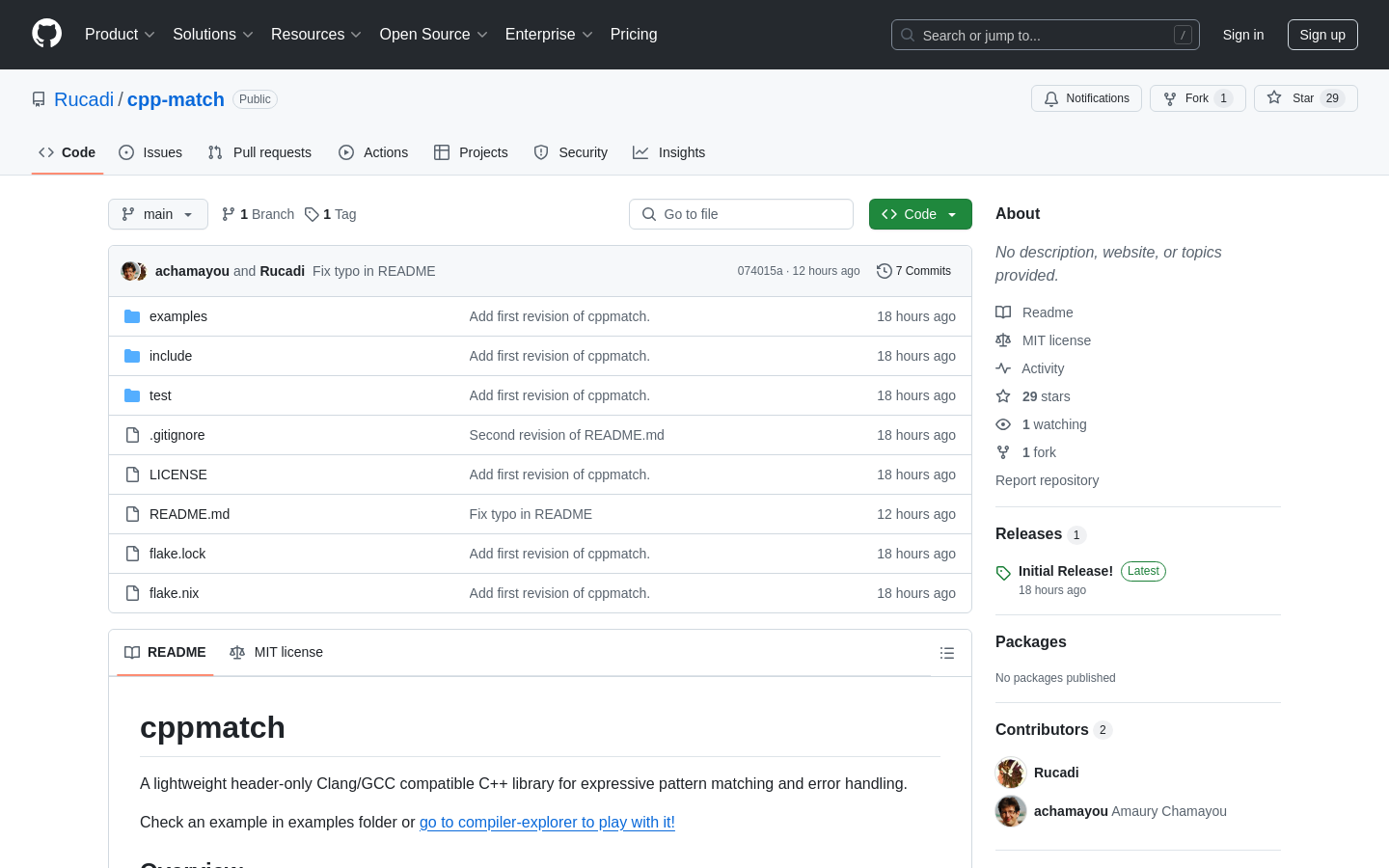Click the Notifications bell button
This screenshot has height=868, width=1389.
coord(1086,98)
